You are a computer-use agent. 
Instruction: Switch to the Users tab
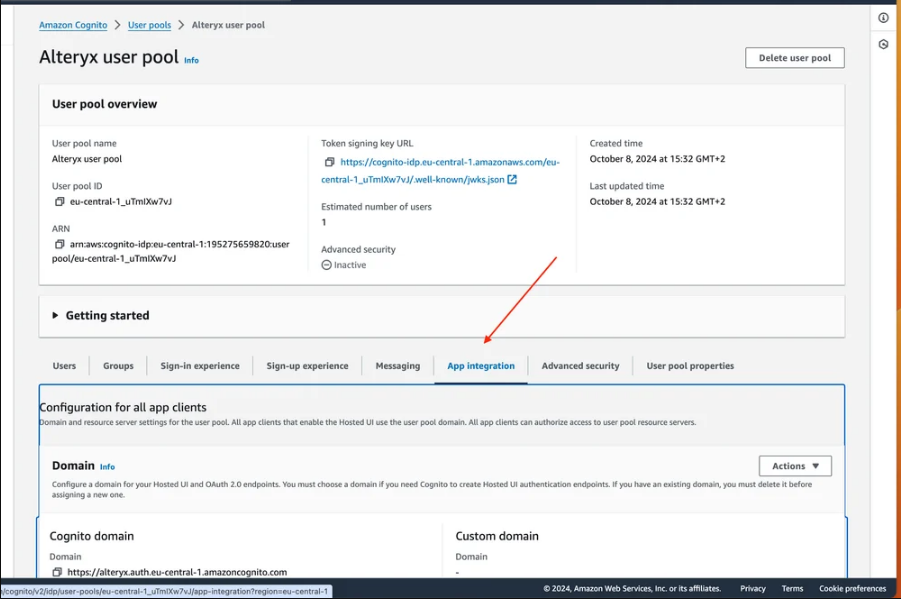coord(64,366)
